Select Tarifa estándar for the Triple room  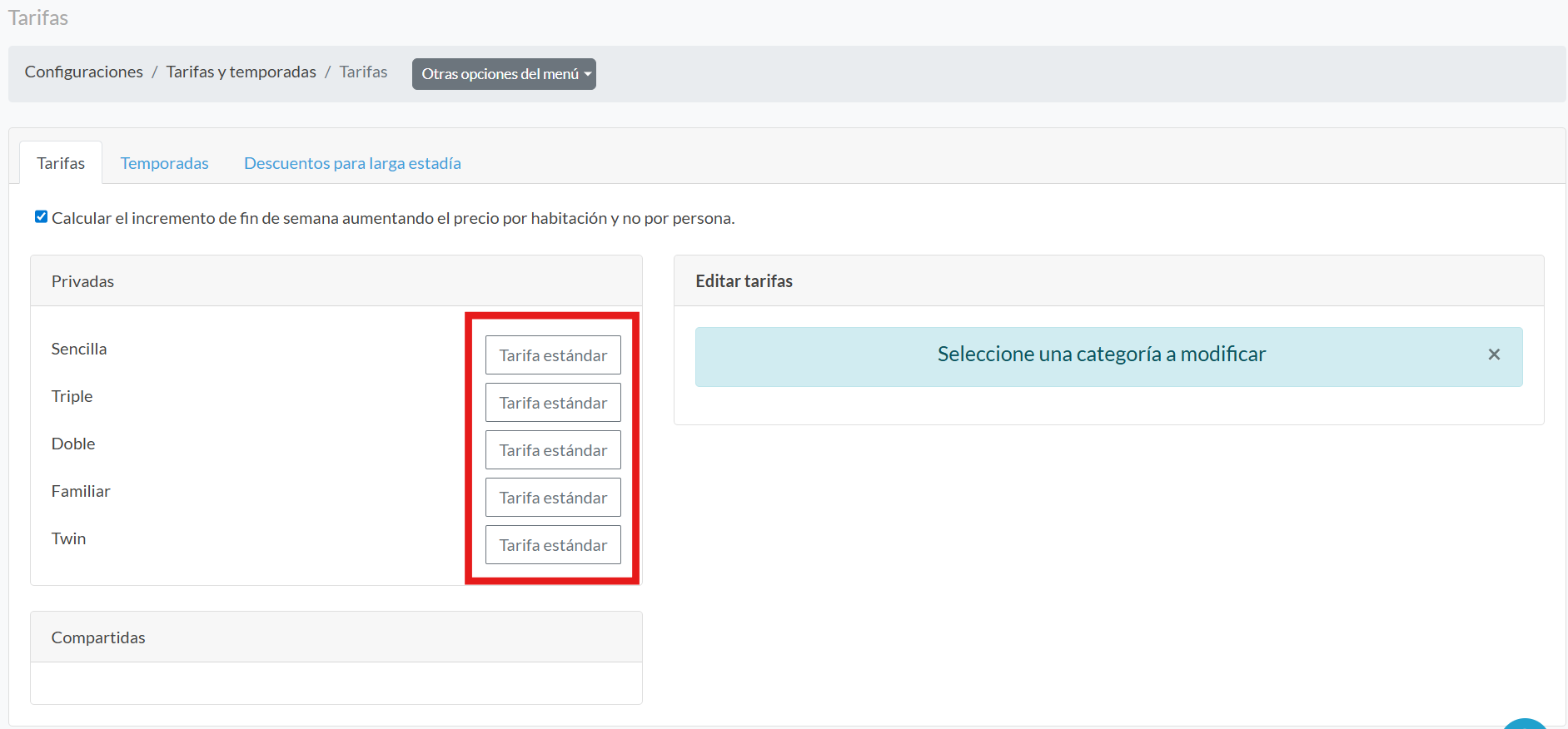553,403
